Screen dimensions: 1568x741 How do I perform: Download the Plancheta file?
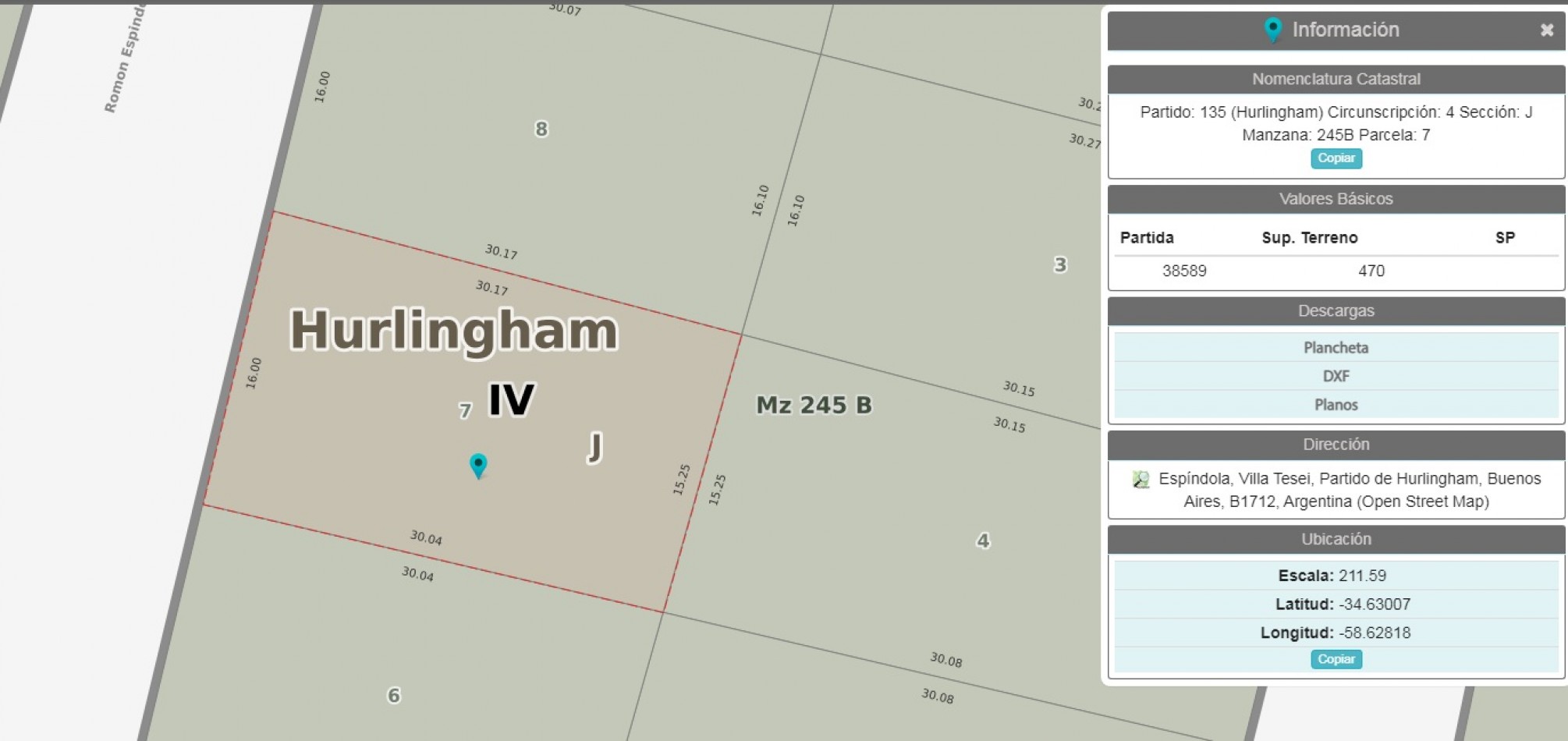(x=1336, y=348)
